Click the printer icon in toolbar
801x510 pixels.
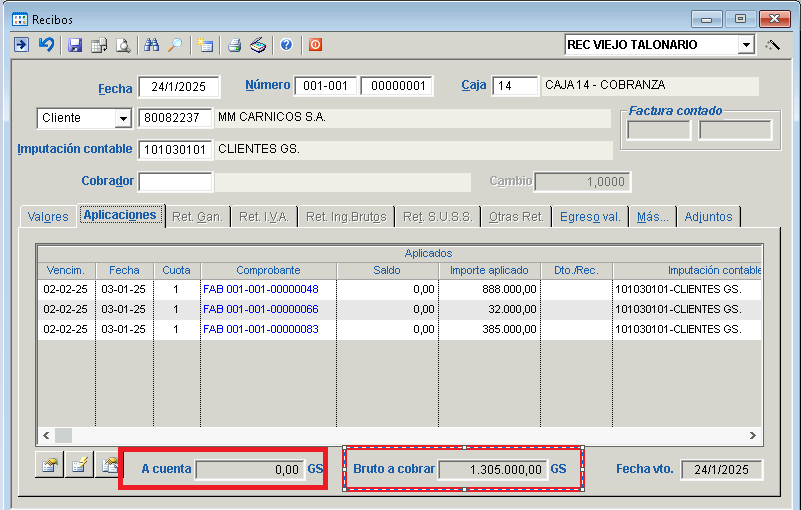pos(234,45)
